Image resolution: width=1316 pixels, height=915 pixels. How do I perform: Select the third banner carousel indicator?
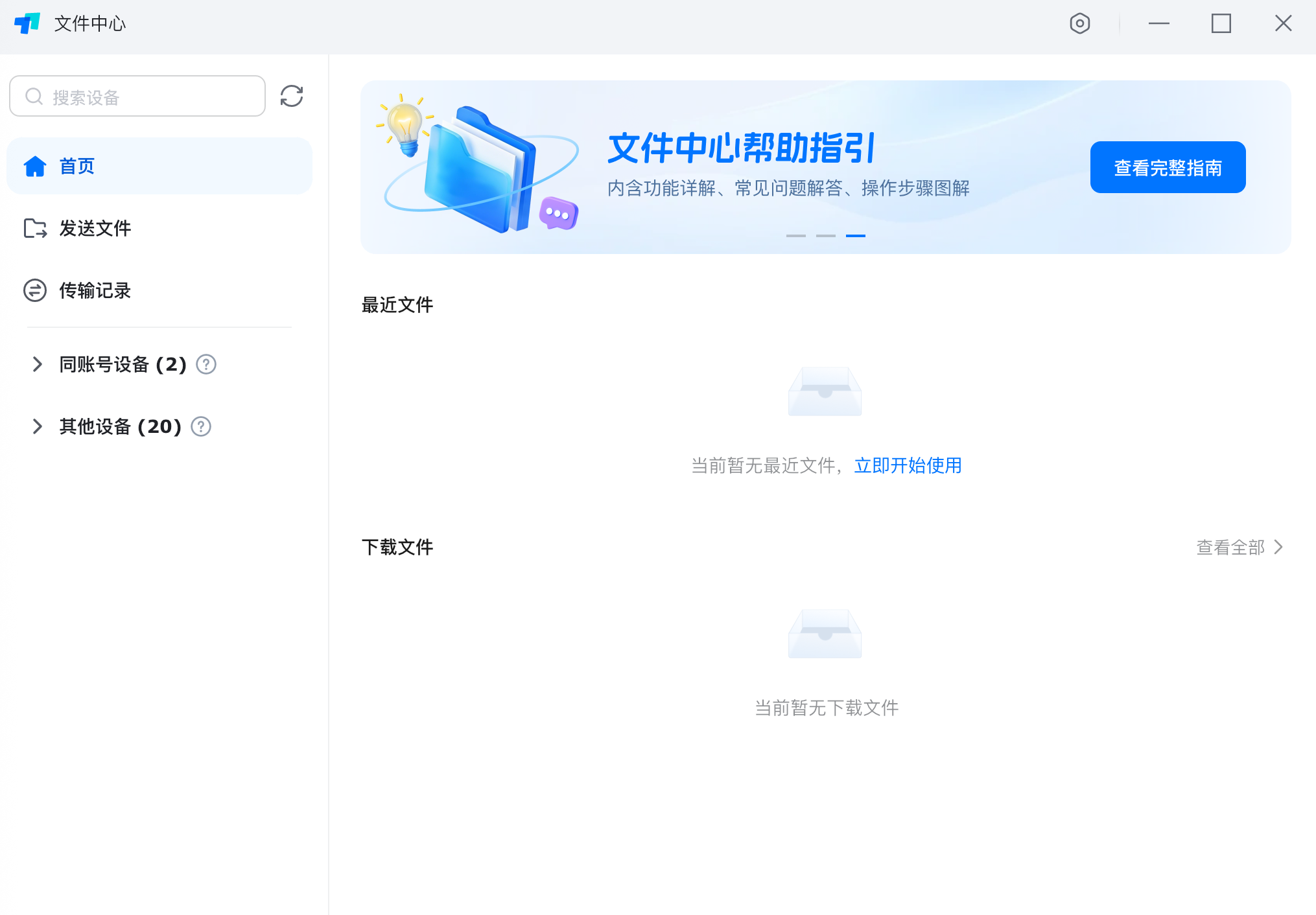[x=856, y=235]
